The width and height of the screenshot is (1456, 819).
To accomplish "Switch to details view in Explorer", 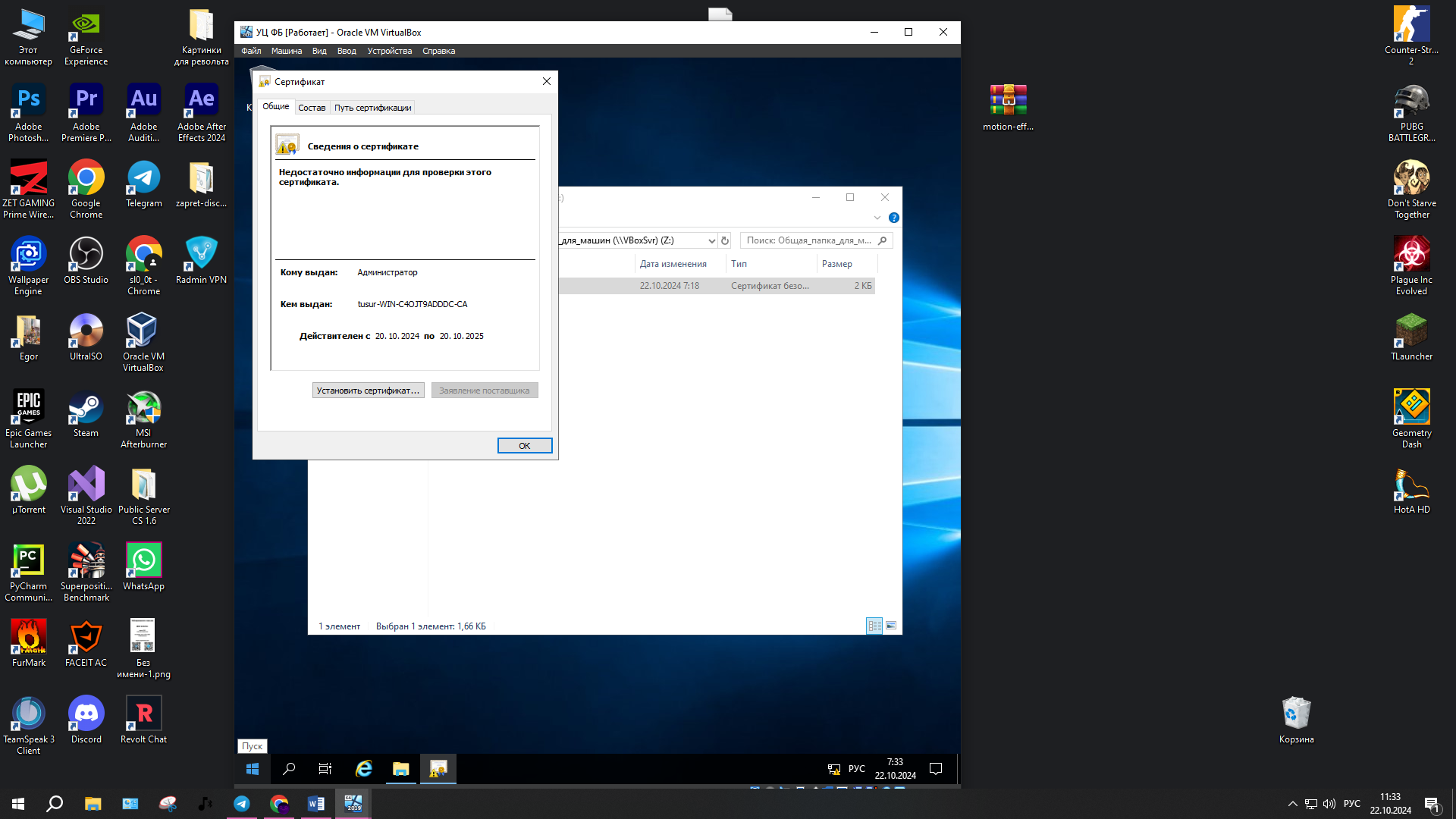I will [874, 626].
